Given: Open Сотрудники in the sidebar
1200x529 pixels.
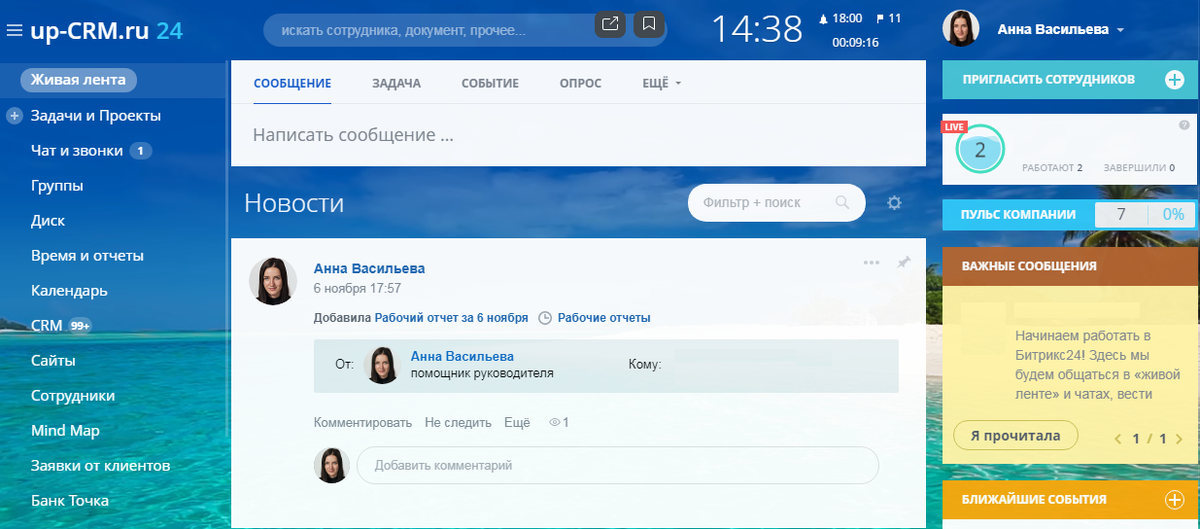Looking at the screenshot, I should pos(72,396).
